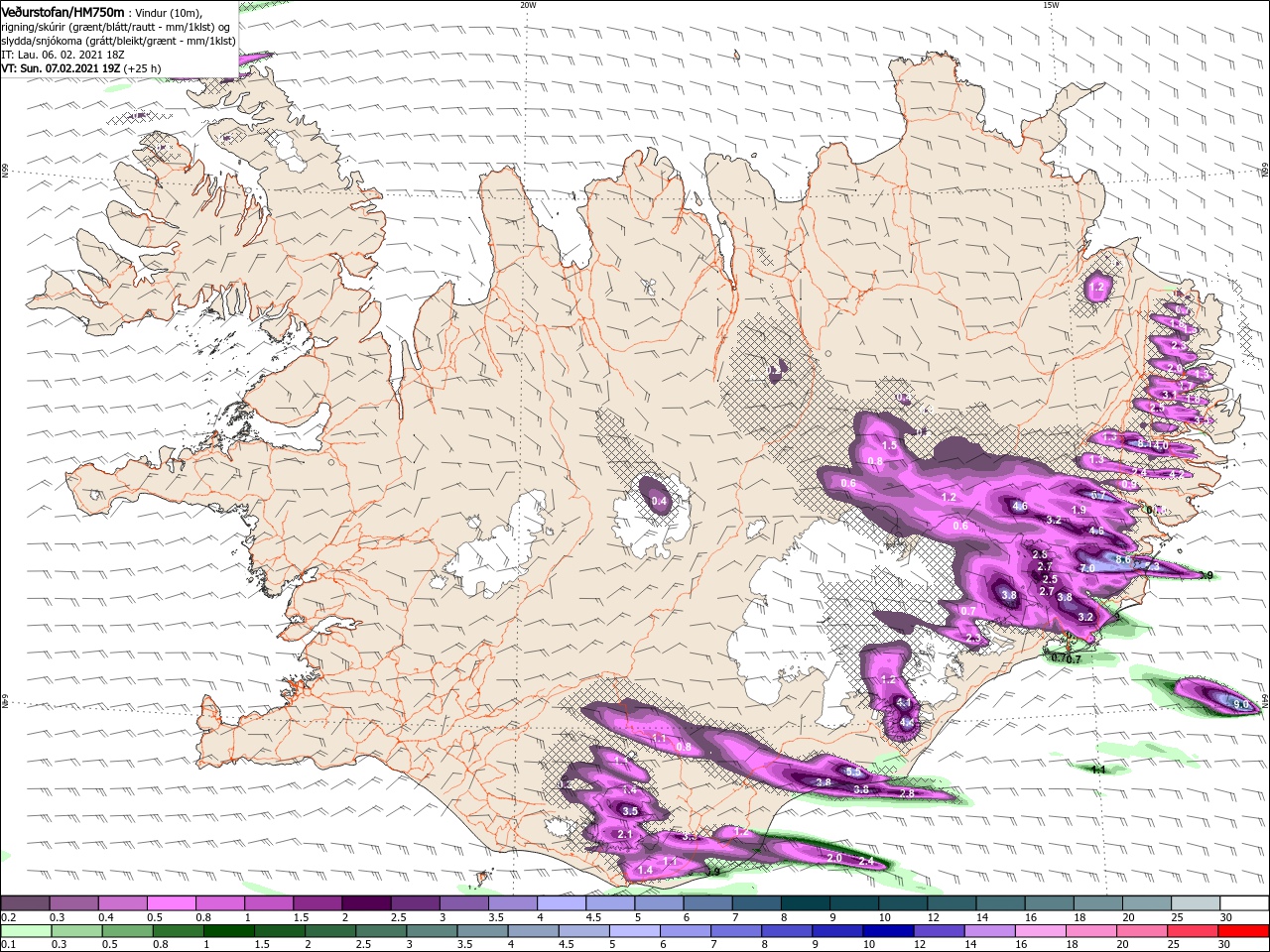This screenshot has height=952, width=1270.
Task: Select lower legend swatch labeled 20
Action: [x=1141, y=931]
